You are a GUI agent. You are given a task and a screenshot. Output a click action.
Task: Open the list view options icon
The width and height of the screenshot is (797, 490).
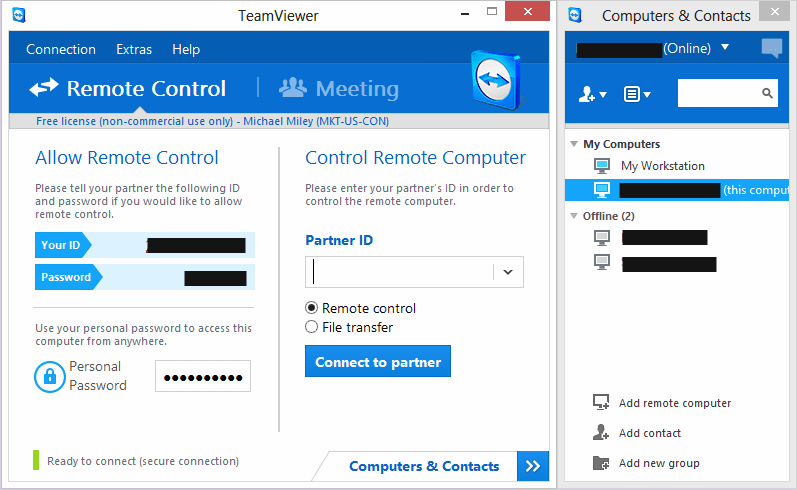pyautogui.click(x=636, y=94)
